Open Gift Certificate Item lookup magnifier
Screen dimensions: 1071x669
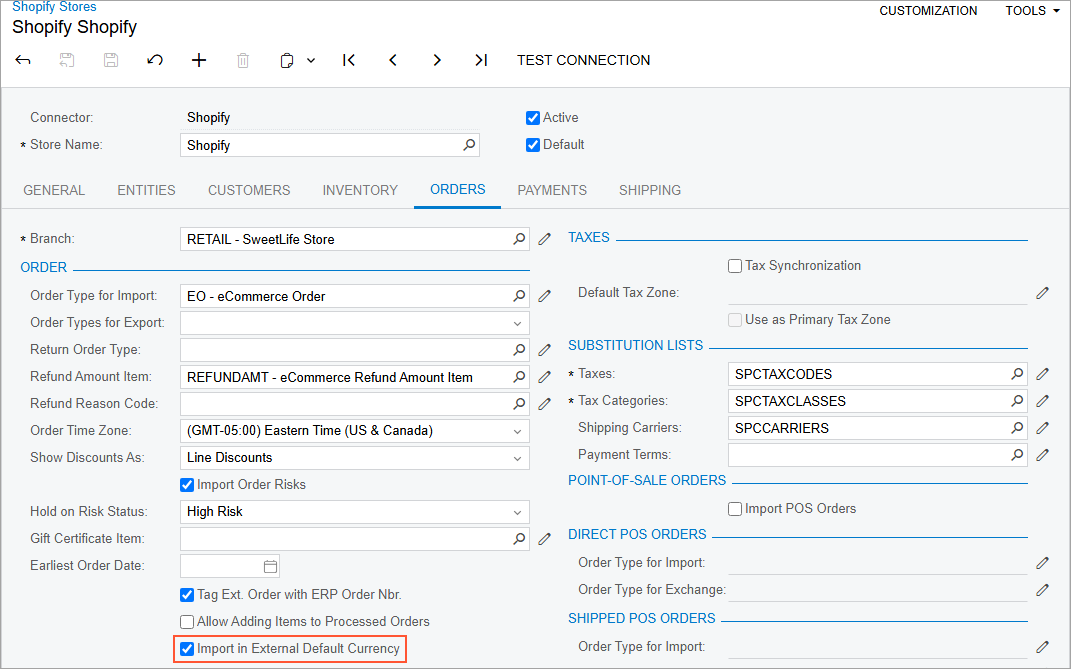[x=519, y=538]
